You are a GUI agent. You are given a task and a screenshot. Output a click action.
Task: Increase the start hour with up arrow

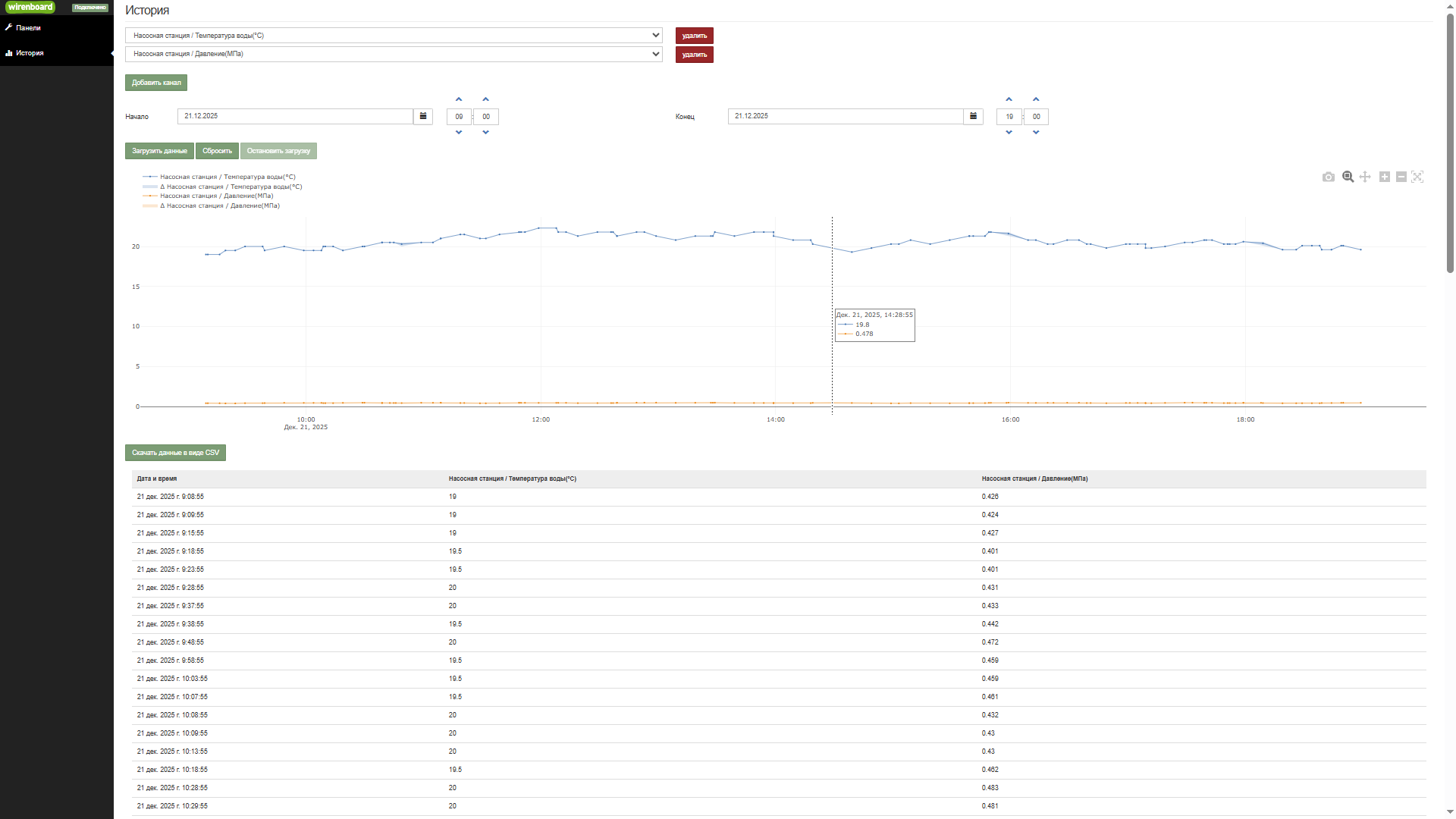[459, 99]
